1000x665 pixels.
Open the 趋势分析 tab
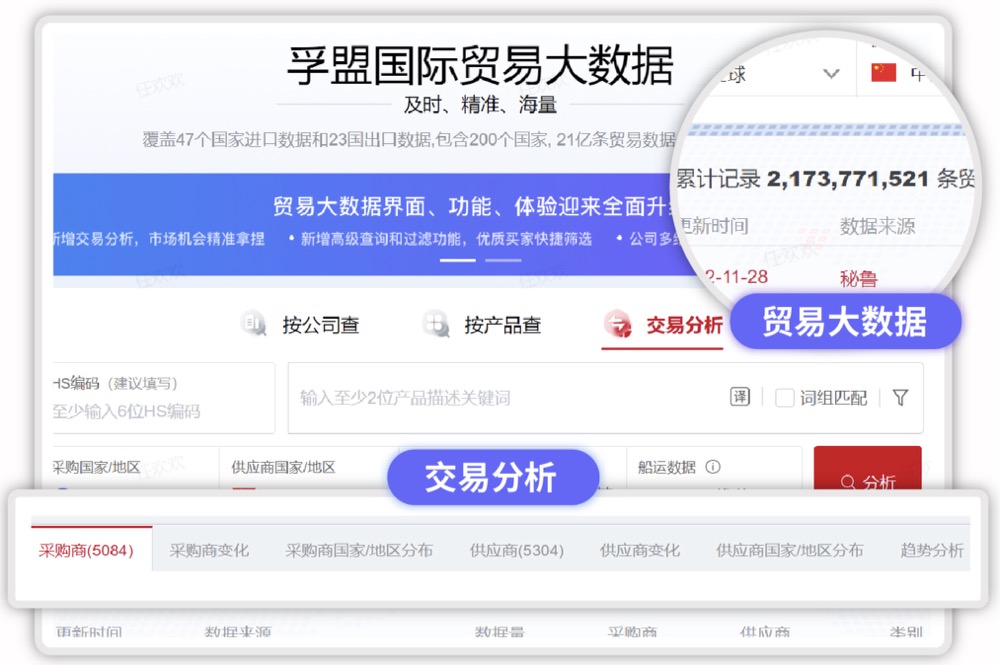[931, 549]
